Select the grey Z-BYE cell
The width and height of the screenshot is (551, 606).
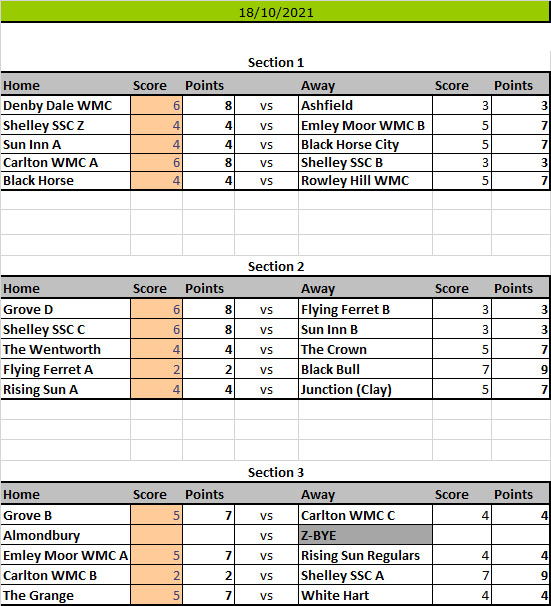point(365,535)
